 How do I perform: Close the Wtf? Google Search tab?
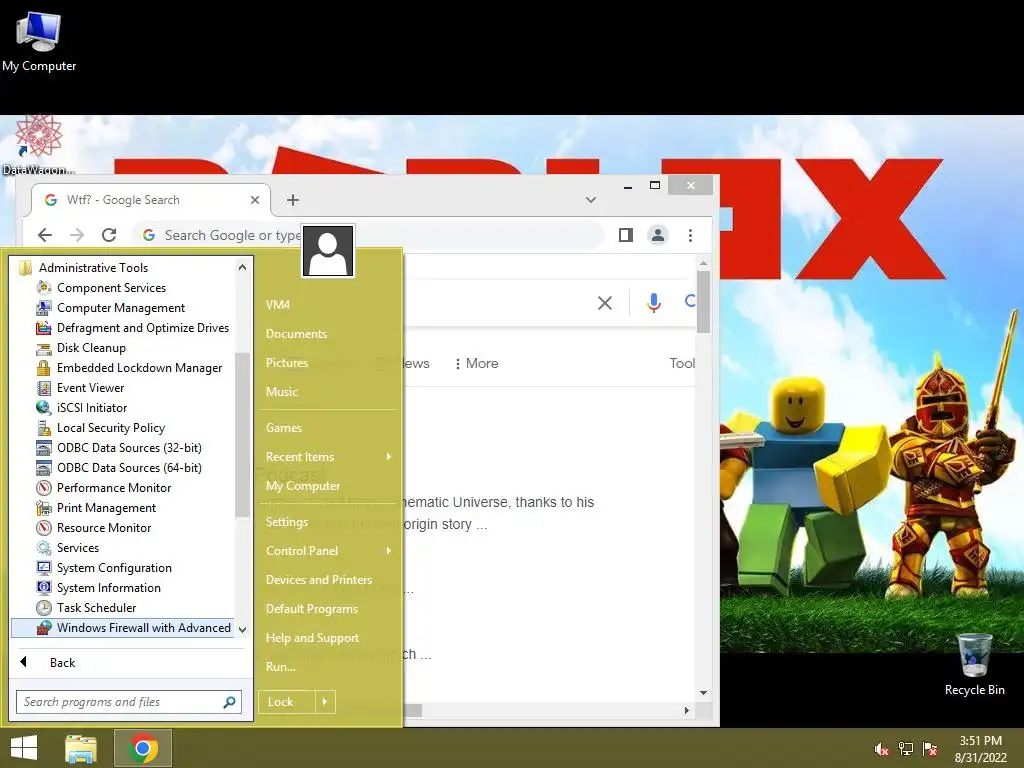[x=255, y=200]
